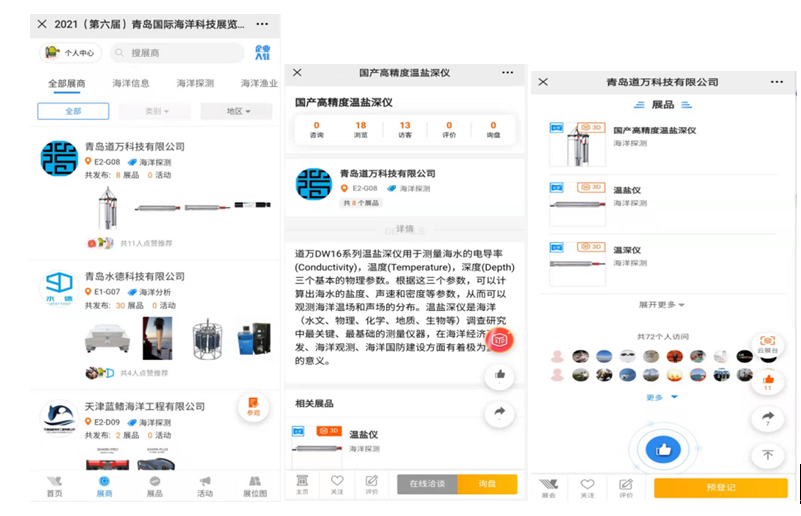Select the 全部展商 tab
The image size is (801, 516).
[x=67, y=83]
